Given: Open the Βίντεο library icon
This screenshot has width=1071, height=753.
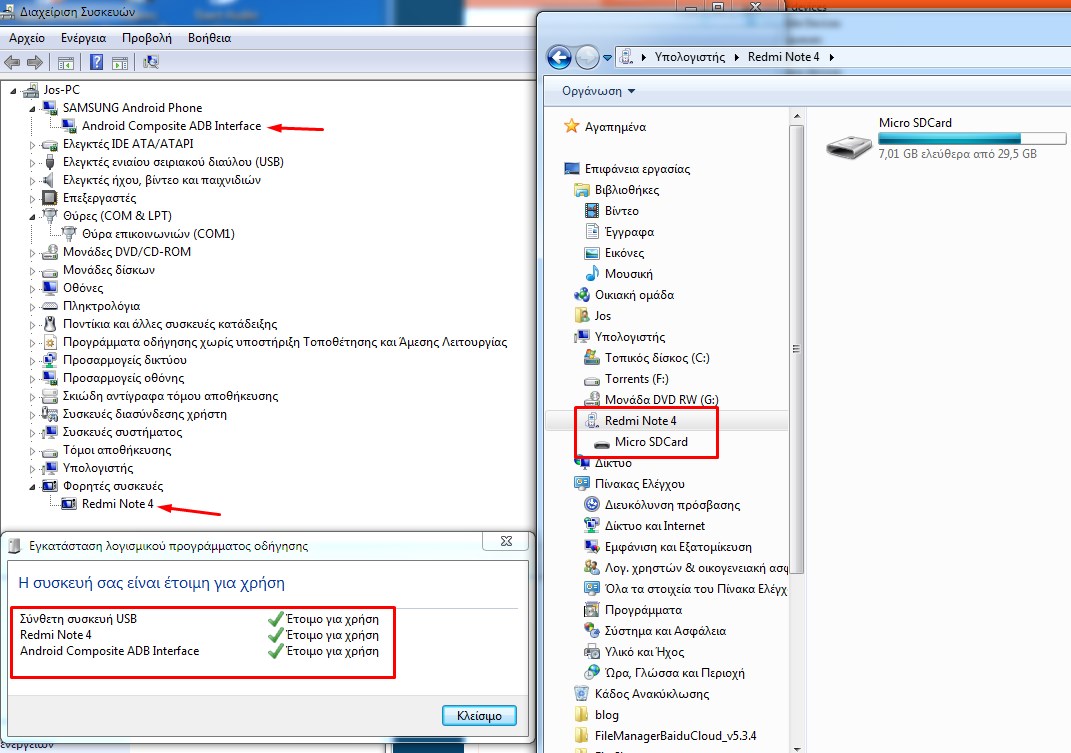Looking at the screenshot, I should pos(592,210).
